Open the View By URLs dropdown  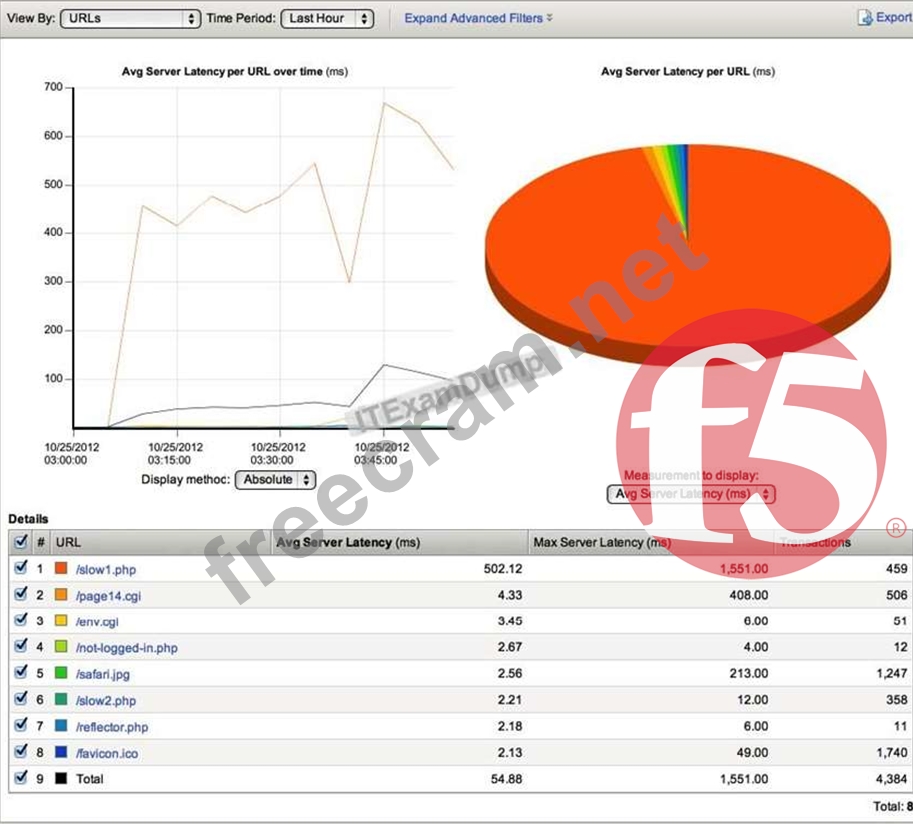click(130, 19)
